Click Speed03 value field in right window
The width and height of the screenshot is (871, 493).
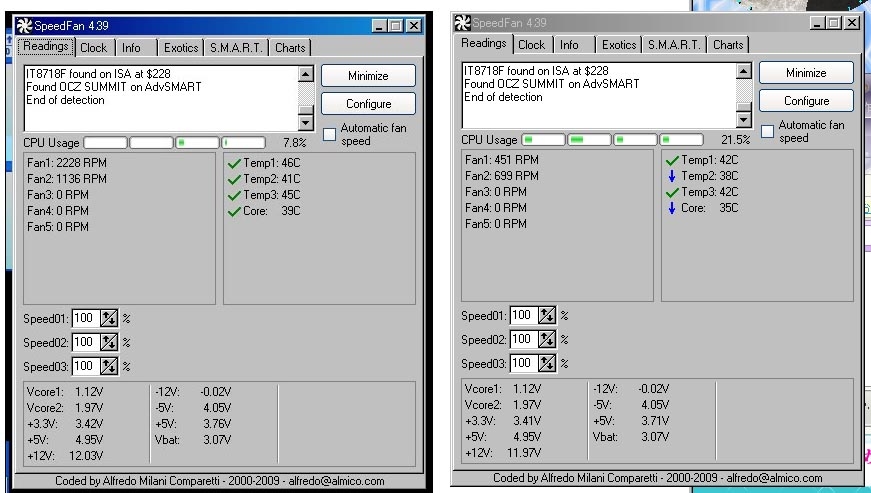524,363
